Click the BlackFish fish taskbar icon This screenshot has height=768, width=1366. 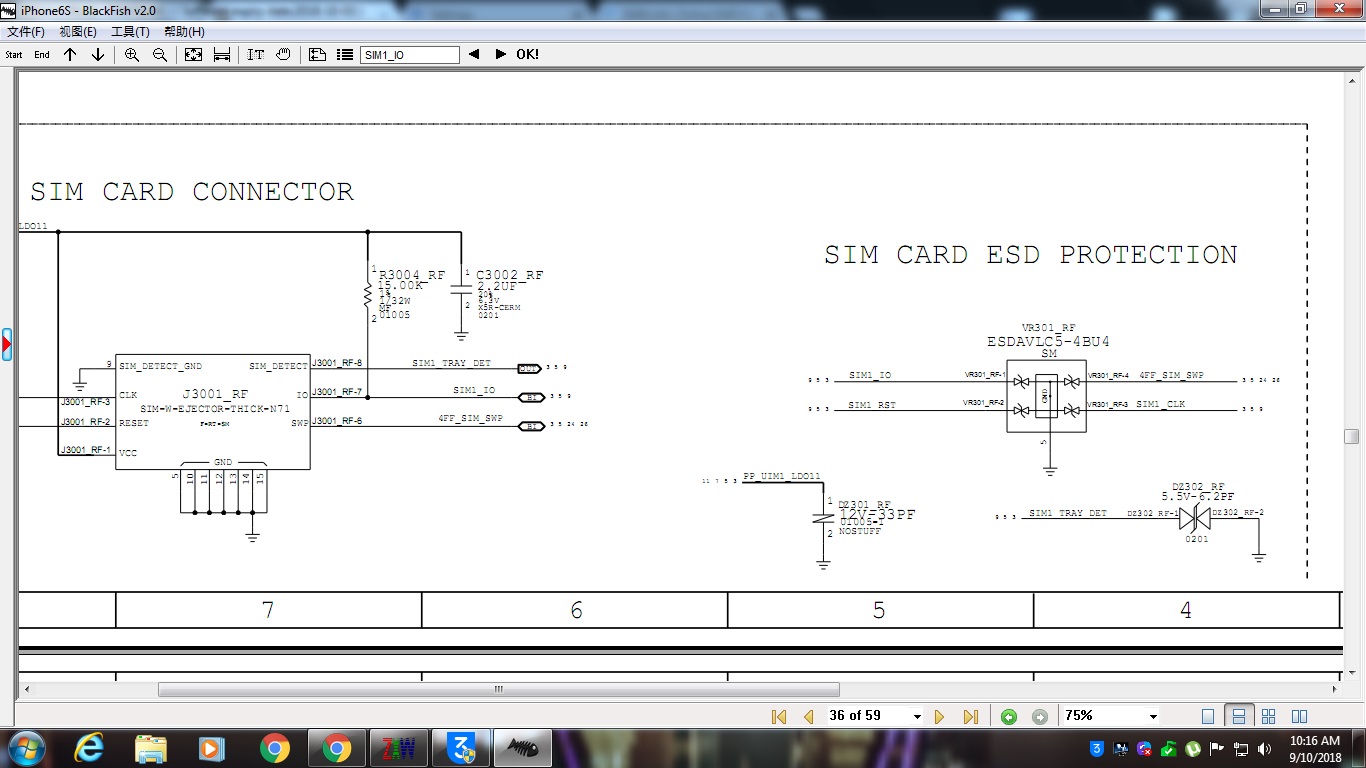[x=522, y=748]
